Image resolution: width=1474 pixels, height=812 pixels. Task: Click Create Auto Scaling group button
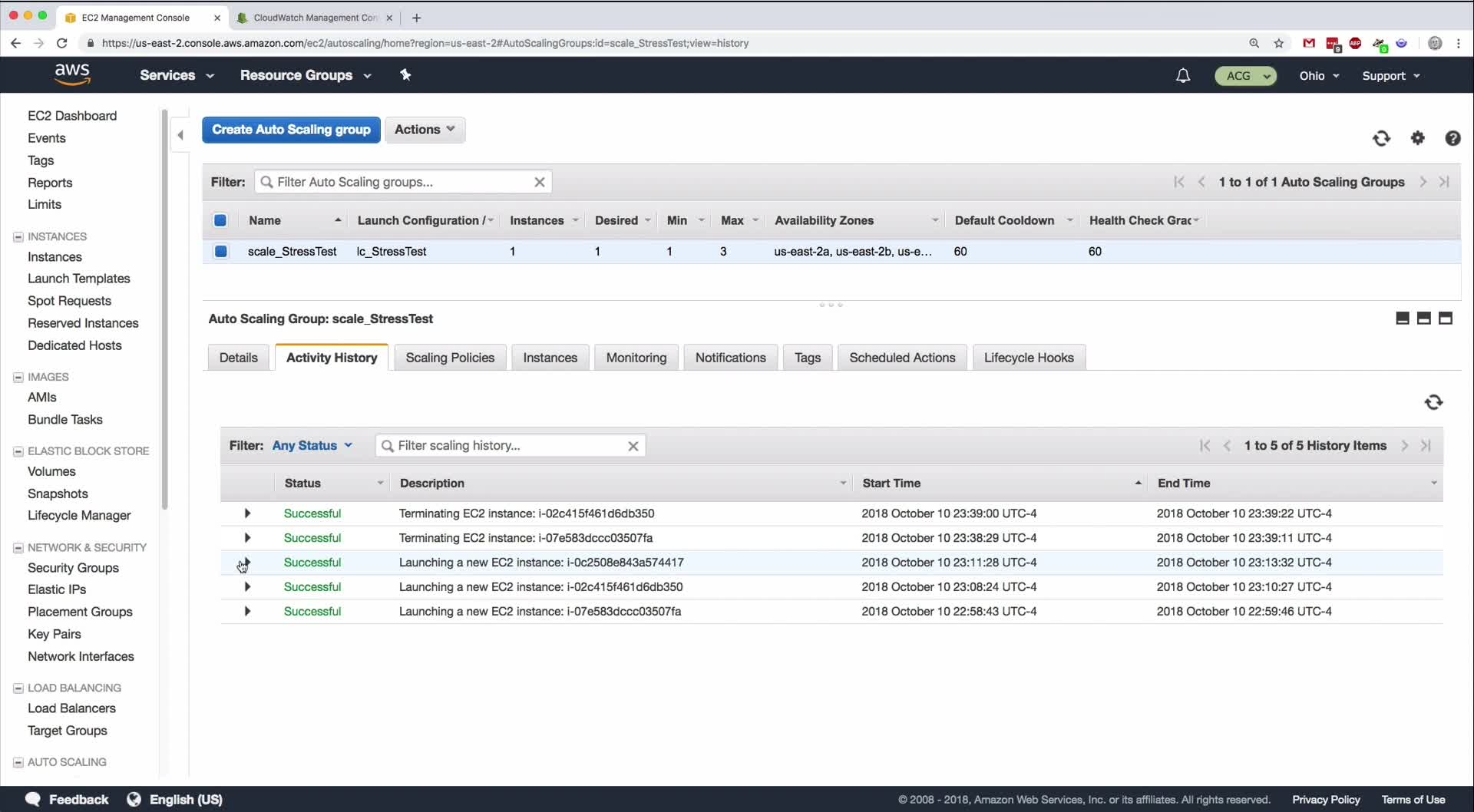click(x=291, y=130)
